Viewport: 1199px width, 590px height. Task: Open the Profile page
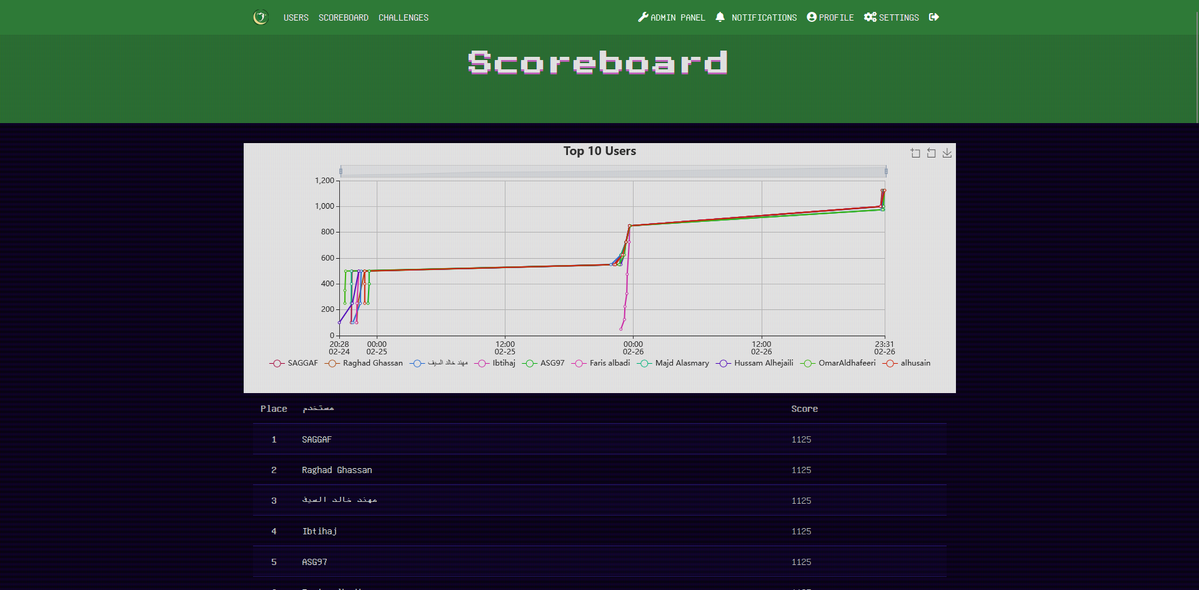click(x=830, y=18)
